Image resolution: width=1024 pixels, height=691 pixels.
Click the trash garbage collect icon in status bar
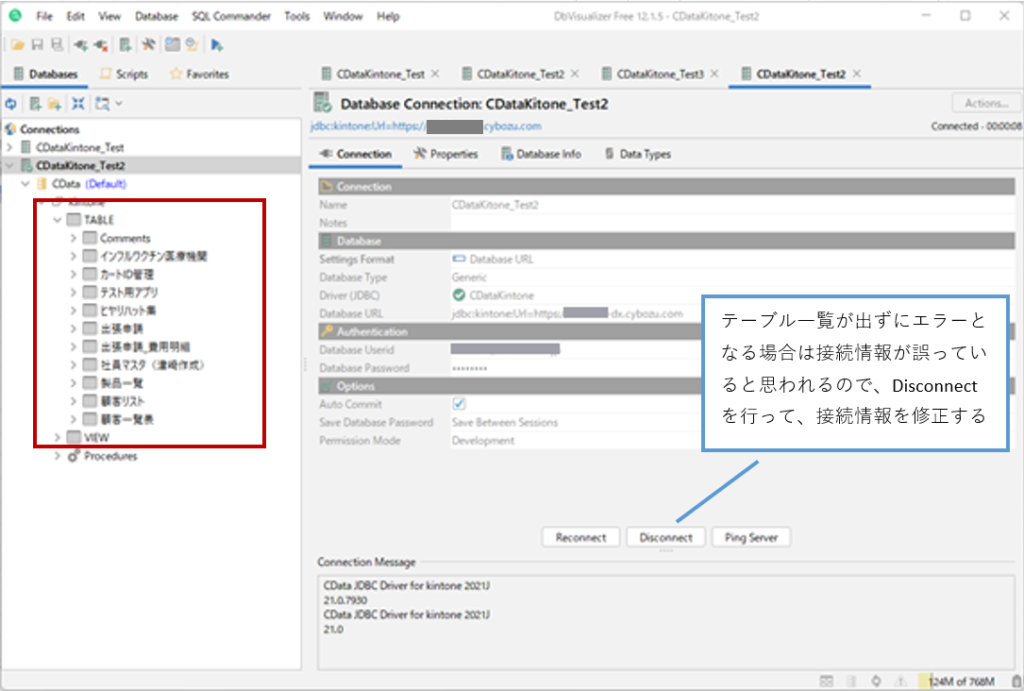pyautogui.click(x=1017, y=681)
